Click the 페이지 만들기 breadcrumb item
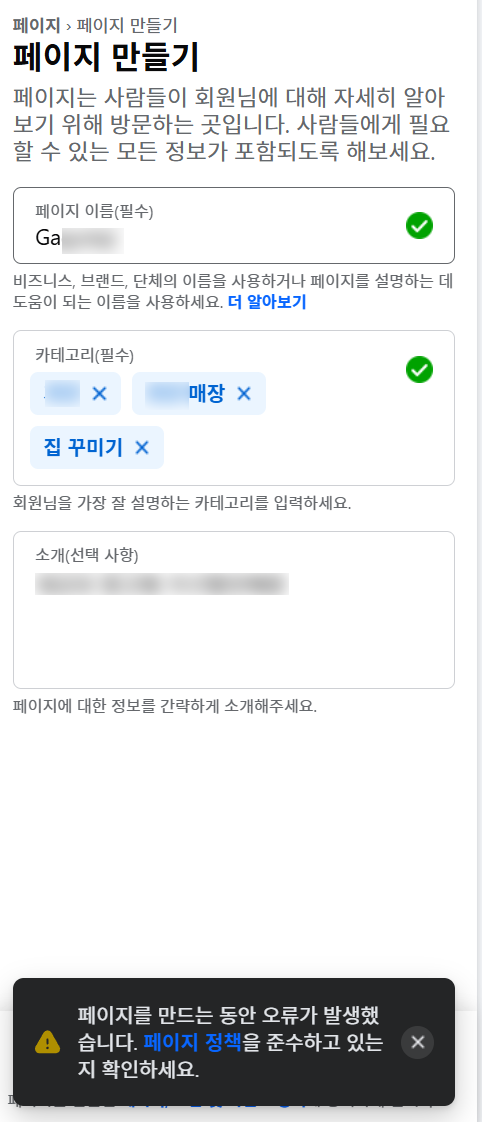Screen dimensions: 482x1122 [127, 25]
